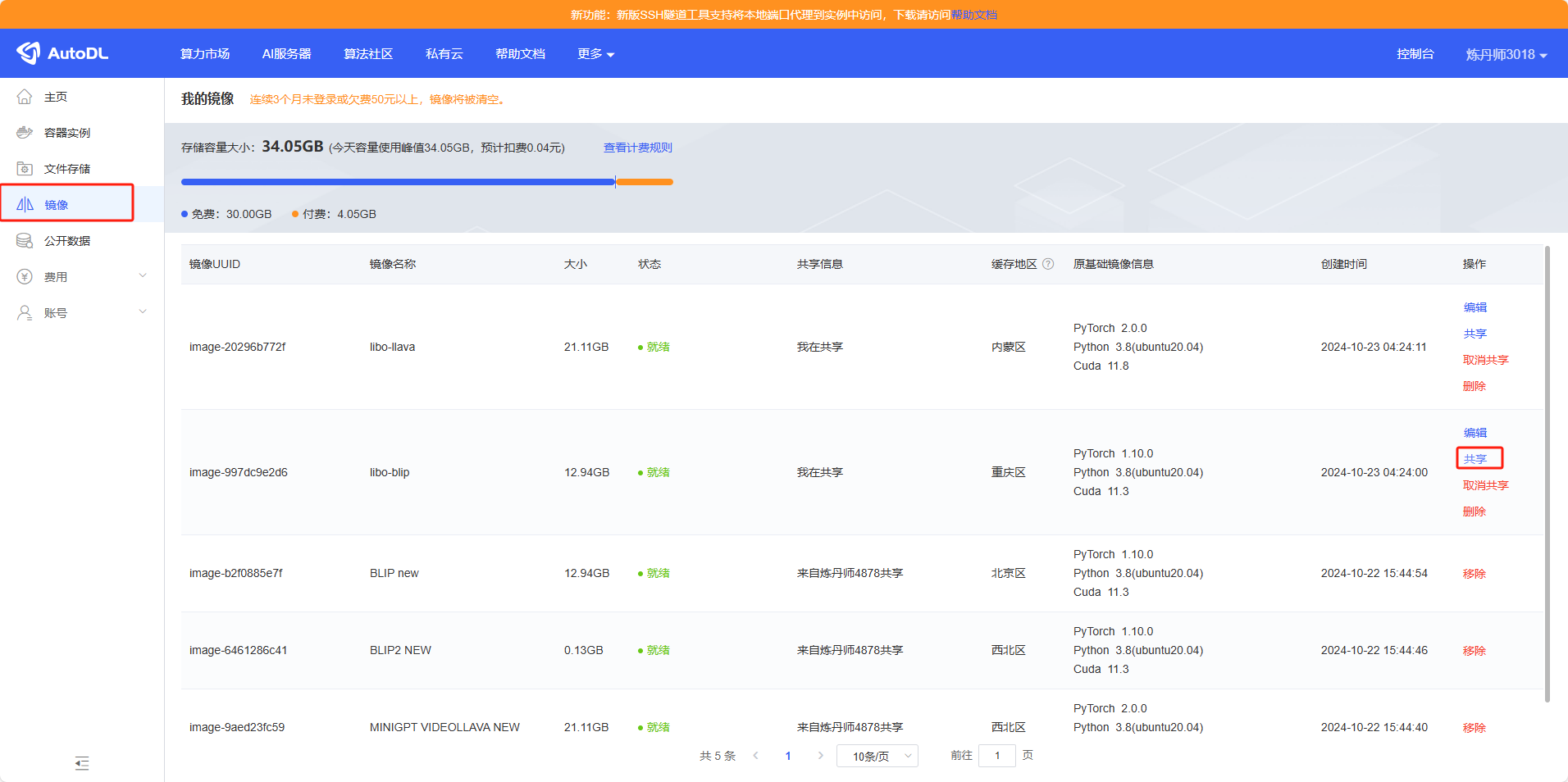Screen dimensions: 1568x782
Task: Click the yen fee icon in sidebar
Action: click(x=25, y=277)
